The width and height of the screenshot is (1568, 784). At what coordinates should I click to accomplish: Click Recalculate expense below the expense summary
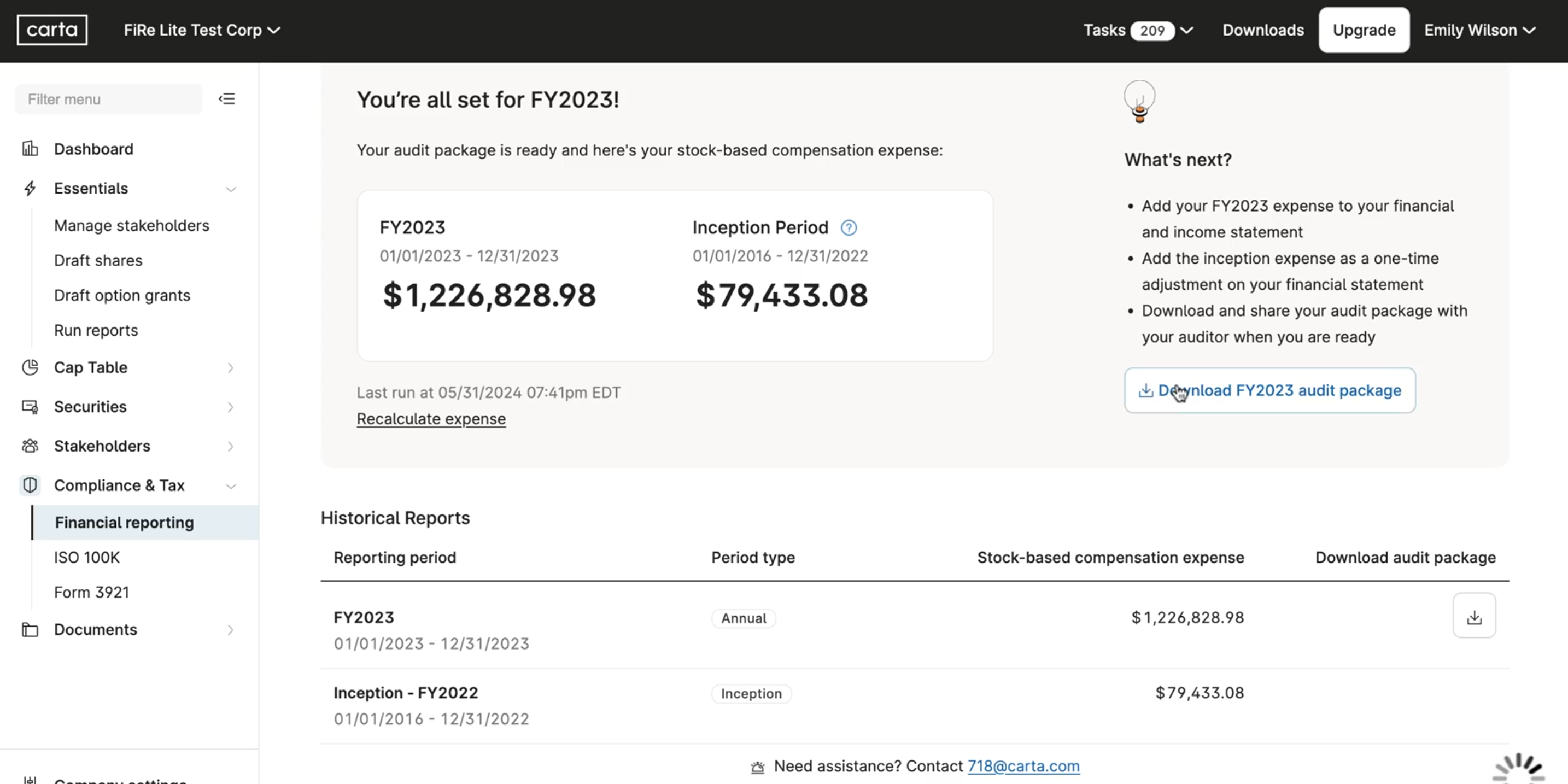click(x=430, y=419)
